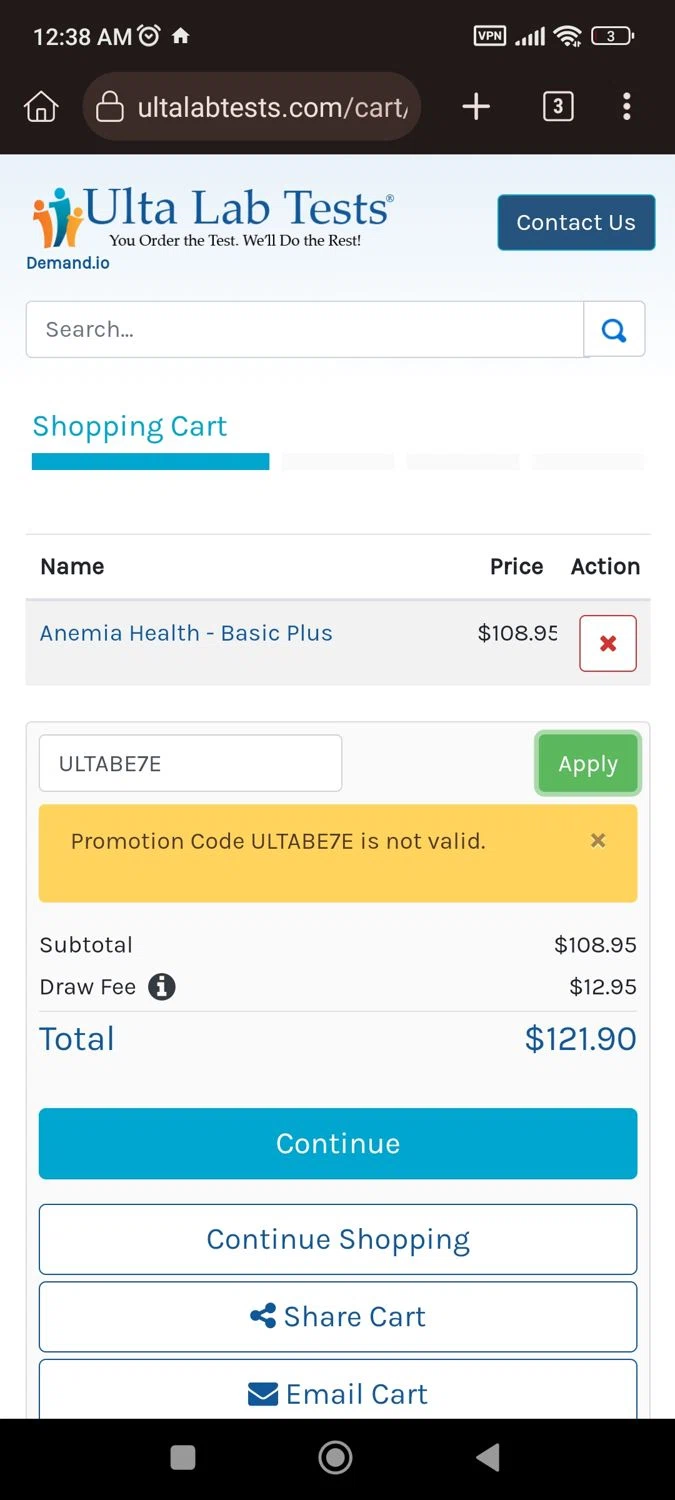This screenshot has width=675, height=1500.
Task: Focus the promotion code input field
Action: point(190,764)
